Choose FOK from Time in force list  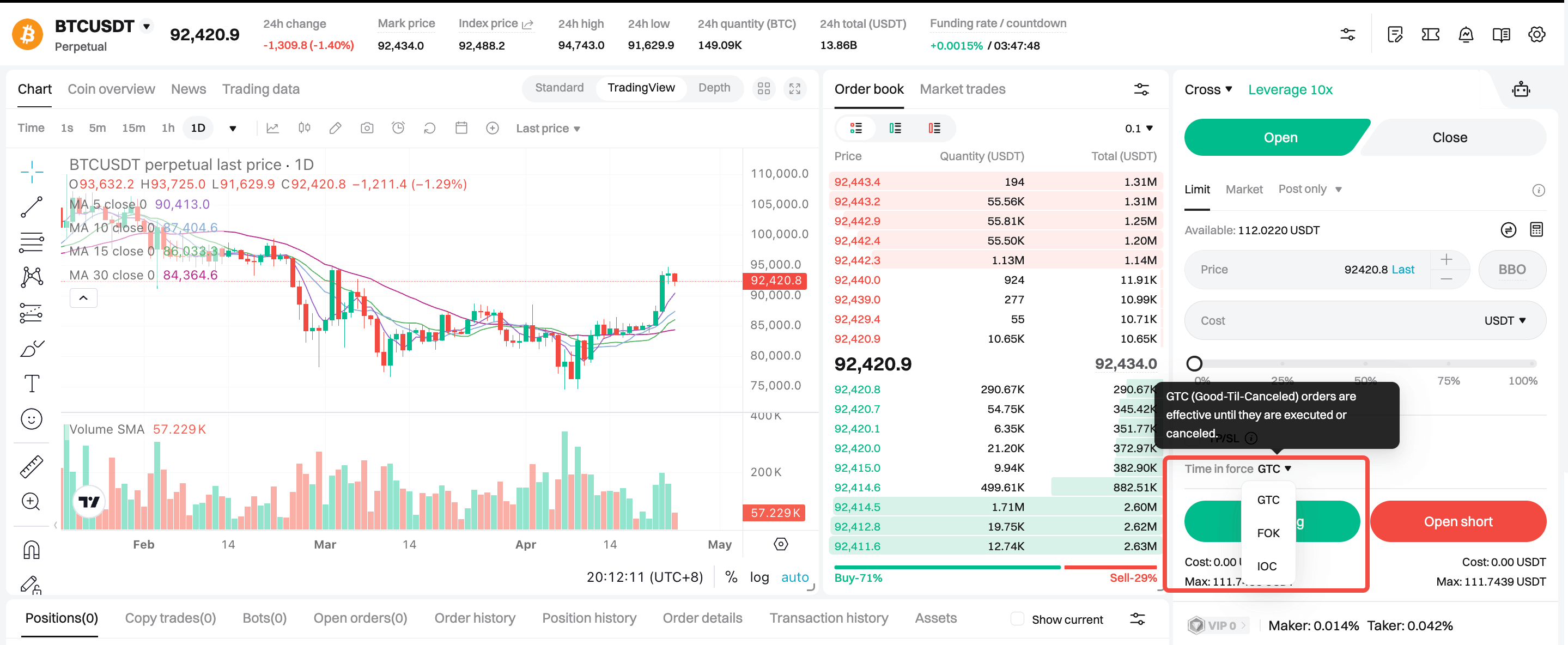point(1268,533)
